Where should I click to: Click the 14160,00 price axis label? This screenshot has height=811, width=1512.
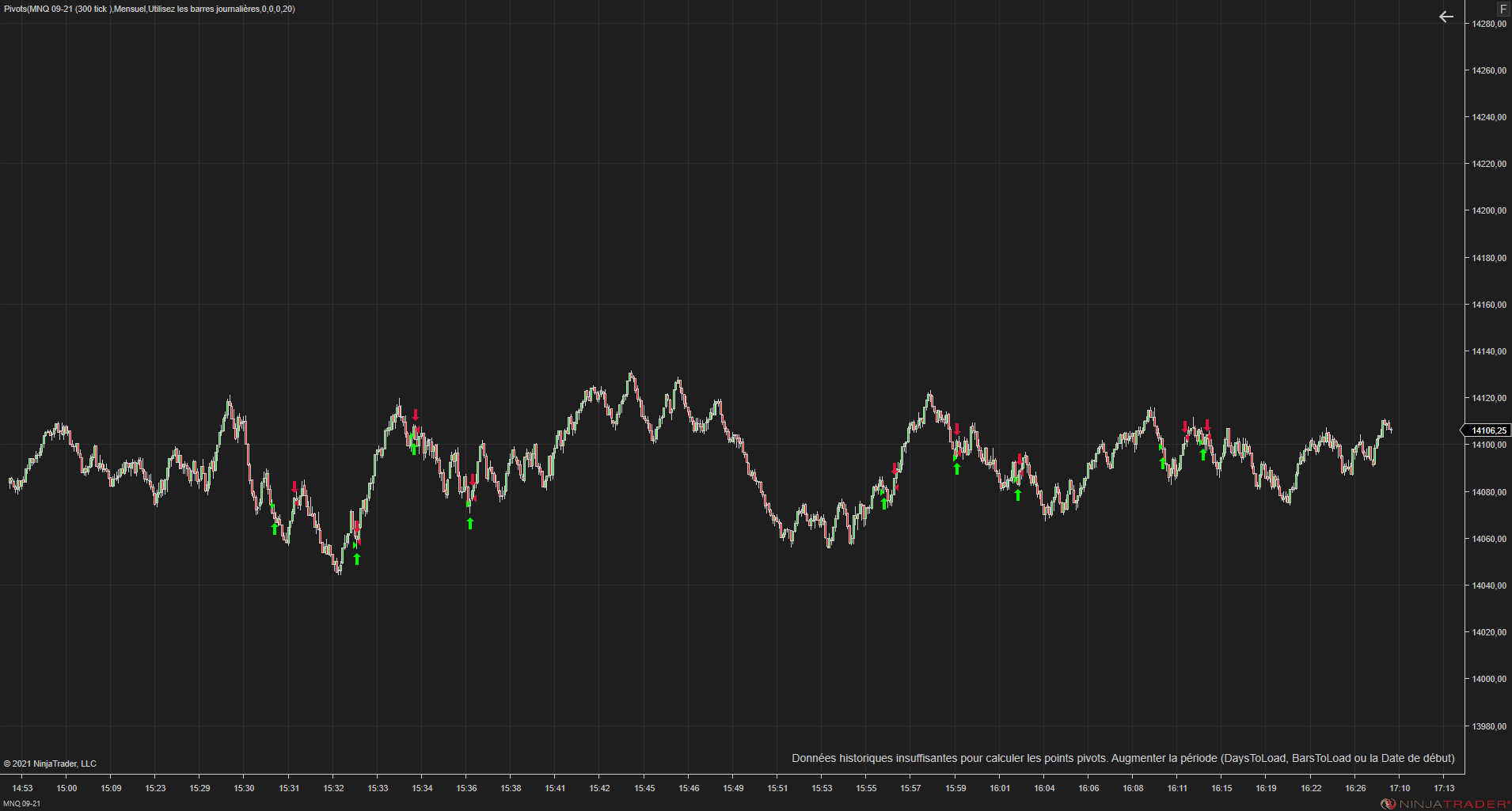point(1489,305)
